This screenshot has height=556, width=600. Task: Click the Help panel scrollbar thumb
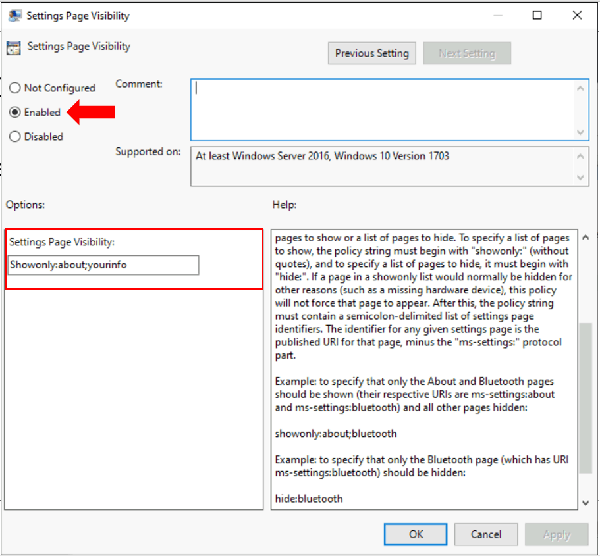[x=584, y=400]
